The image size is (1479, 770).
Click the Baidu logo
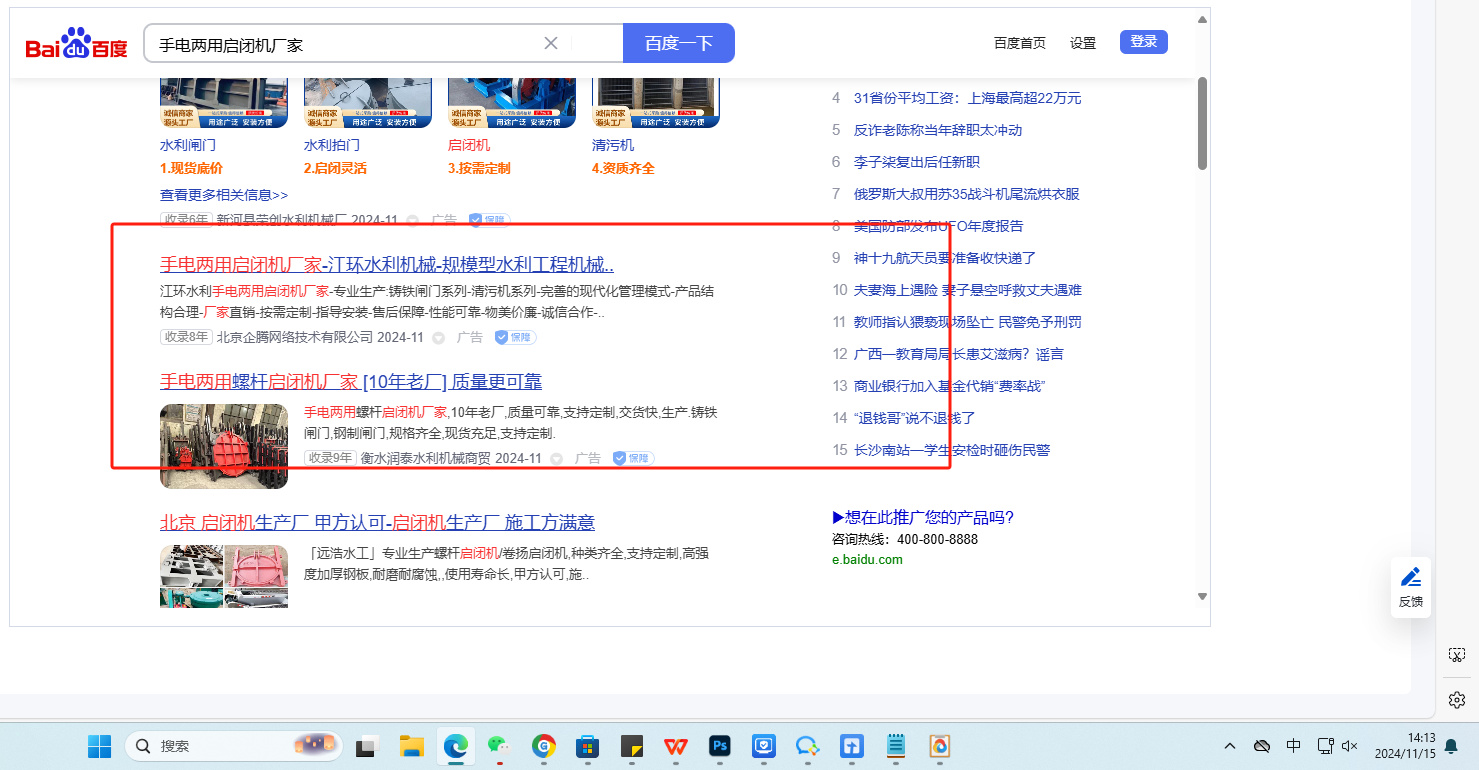(76, 45)
